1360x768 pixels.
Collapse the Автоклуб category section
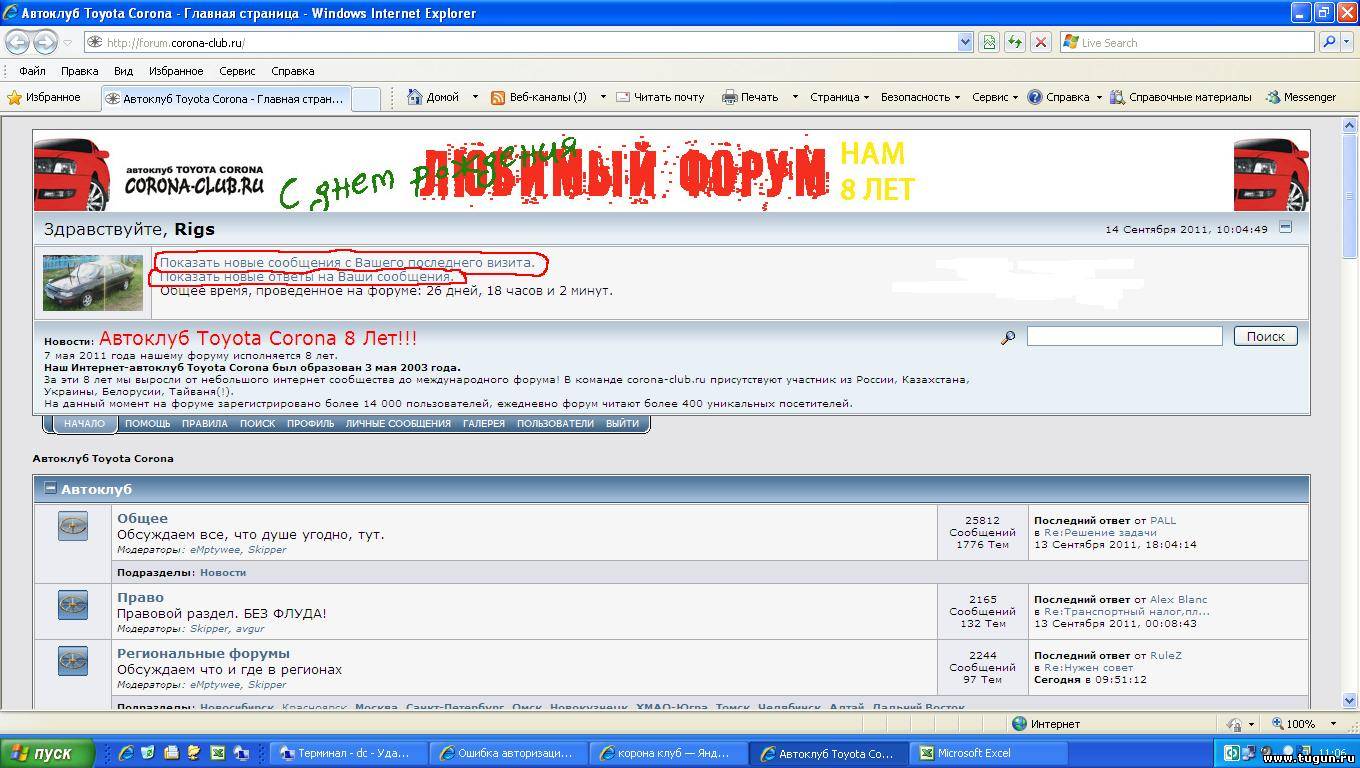(50, 489)
